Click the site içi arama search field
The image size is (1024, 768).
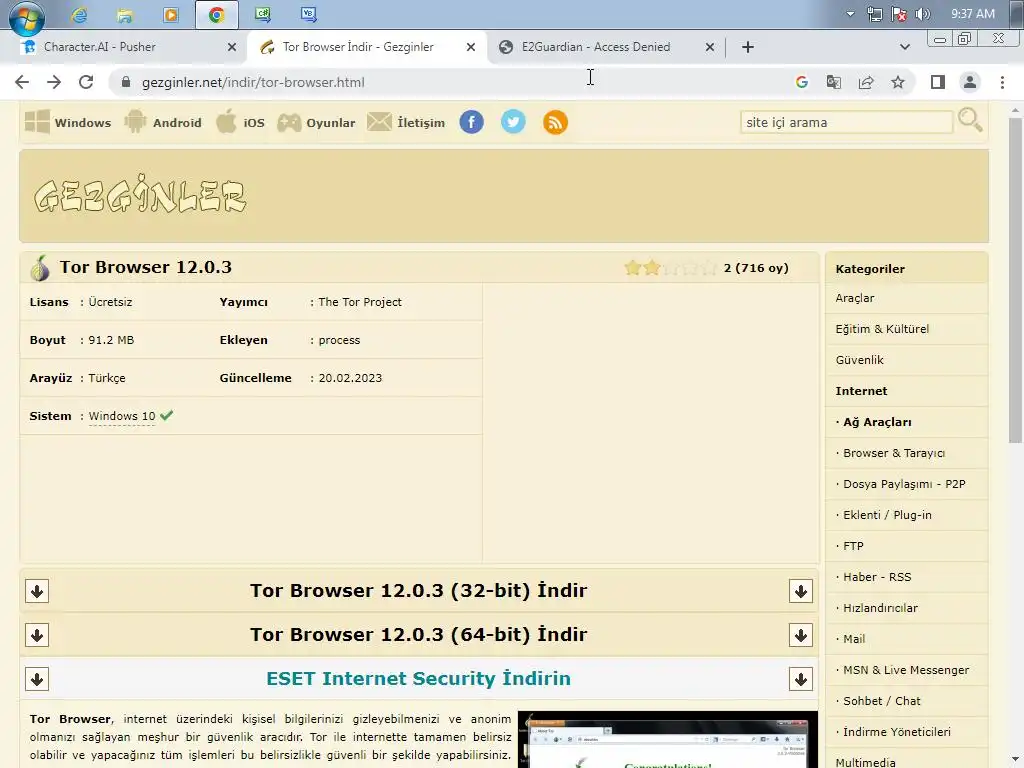coord(846,122)
